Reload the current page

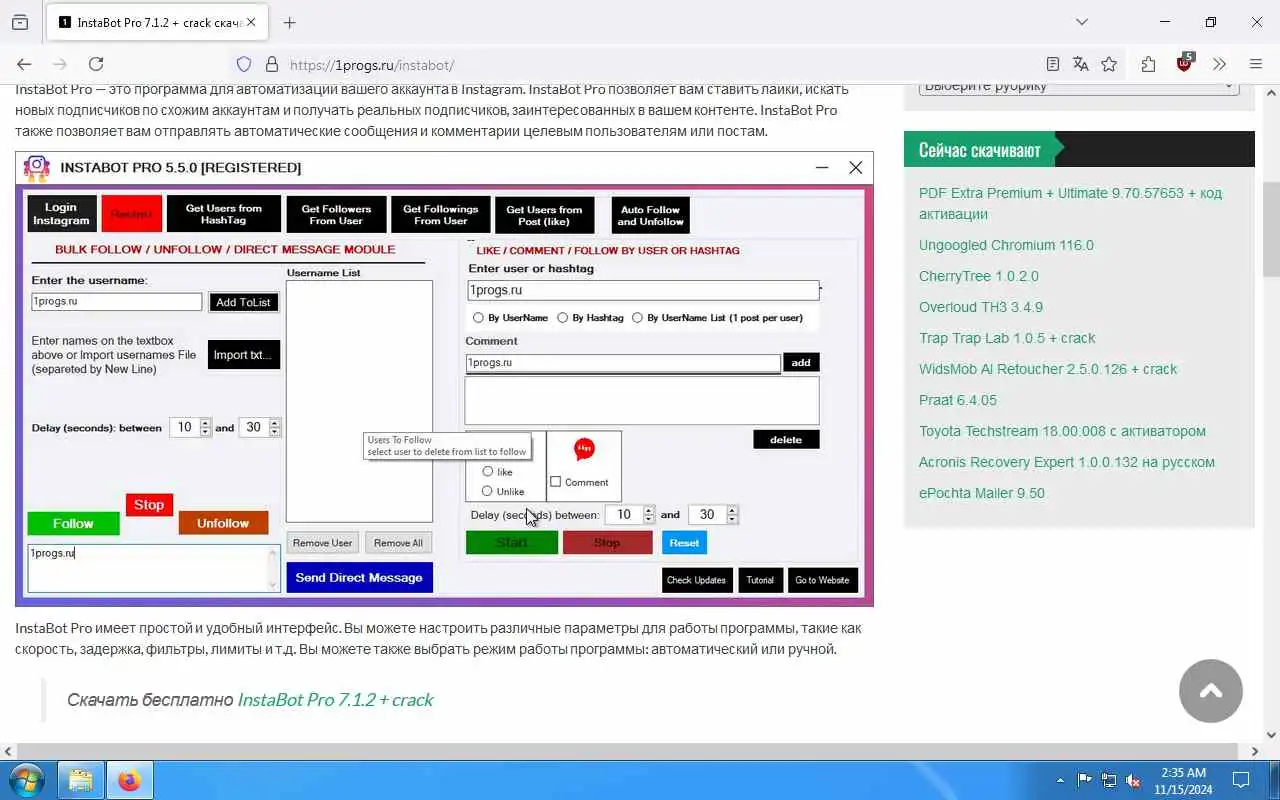(96, 64)
